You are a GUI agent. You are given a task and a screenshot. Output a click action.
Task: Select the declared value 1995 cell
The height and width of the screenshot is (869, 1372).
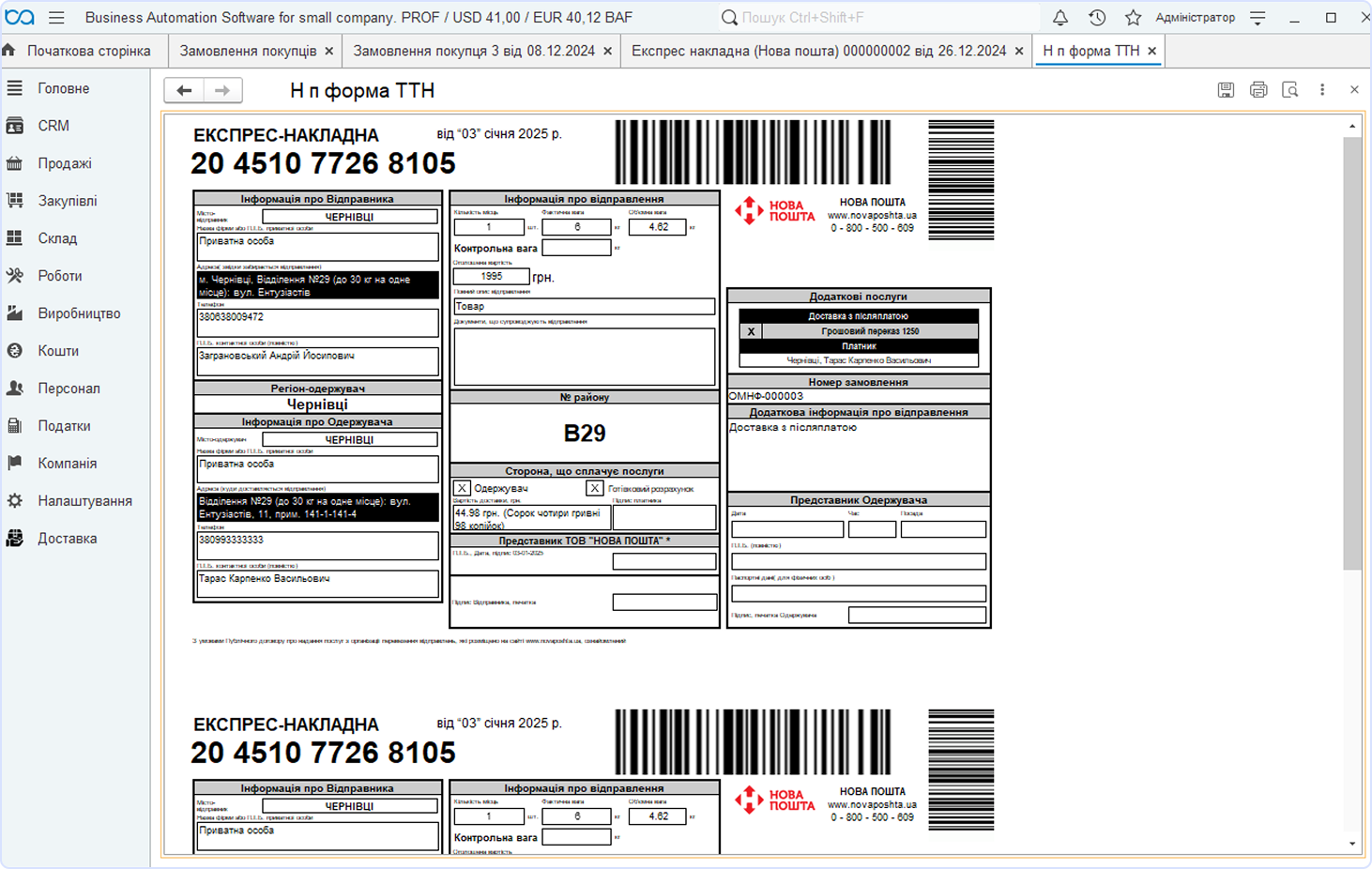pyautogui.click(x=492, y=277)
